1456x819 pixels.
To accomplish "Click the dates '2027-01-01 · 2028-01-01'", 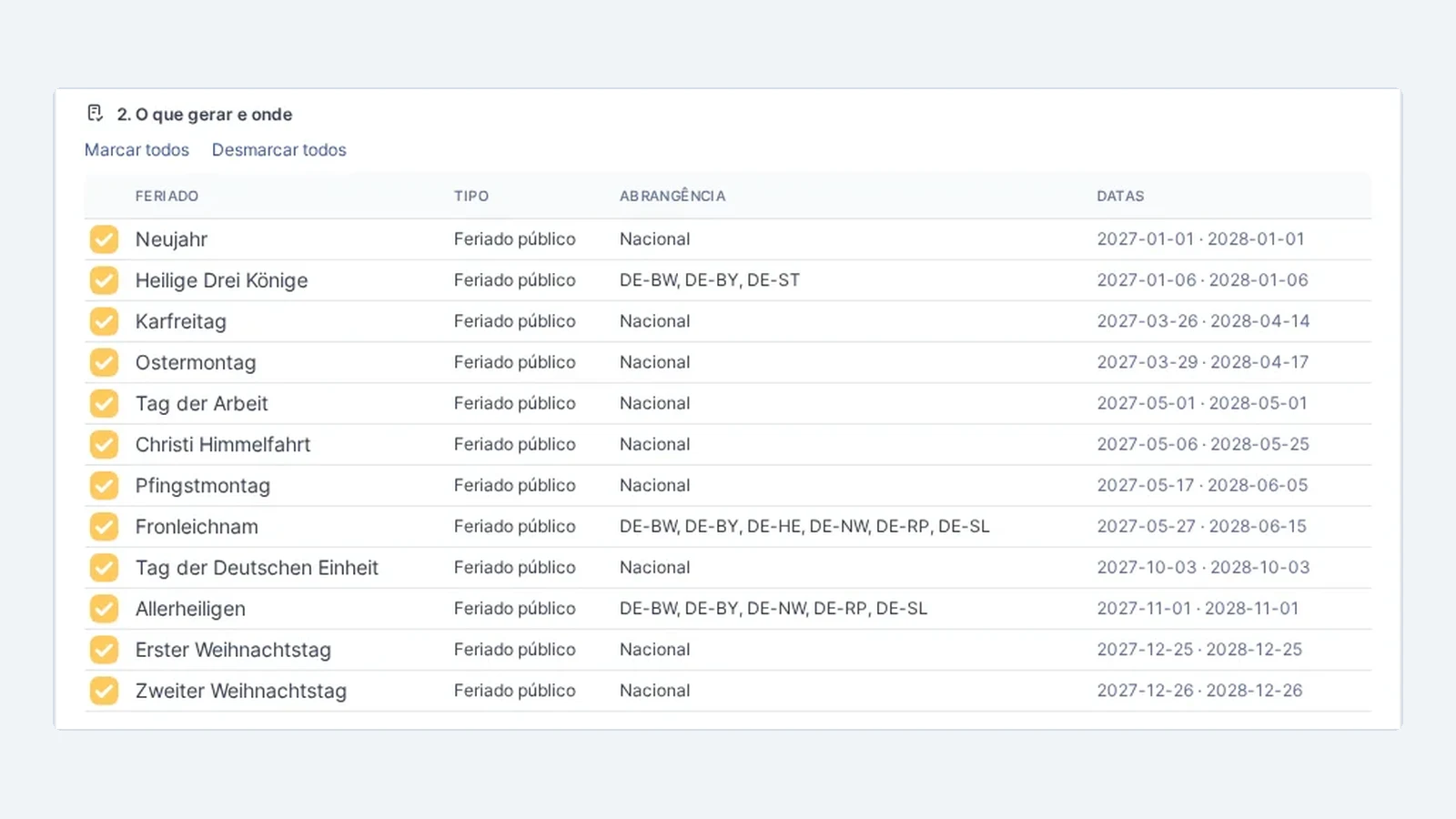I will tap(1200, 239).
